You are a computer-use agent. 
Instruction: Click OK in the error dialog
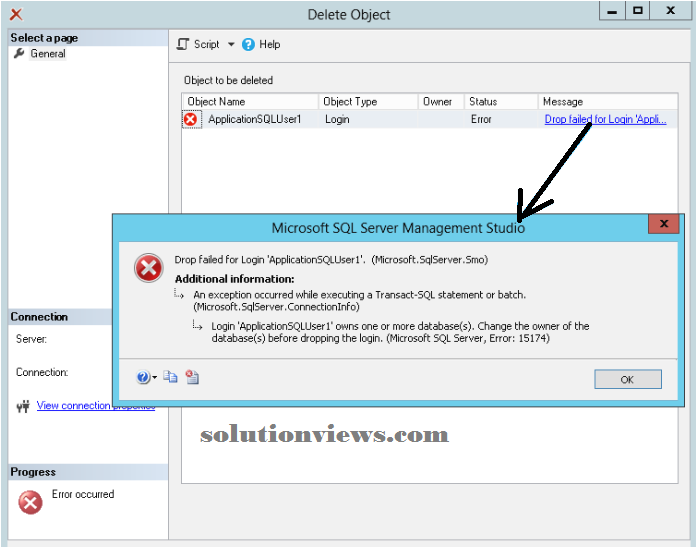click(x=628, y=380)
